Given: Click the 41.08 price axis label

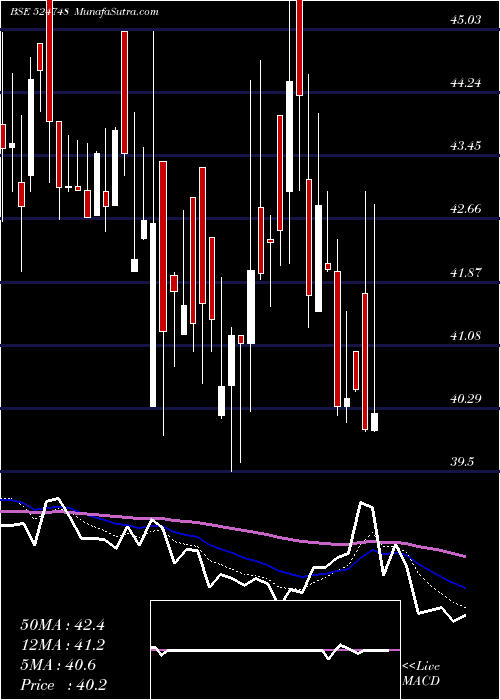Looking at the screenshot, I should 468,335.
